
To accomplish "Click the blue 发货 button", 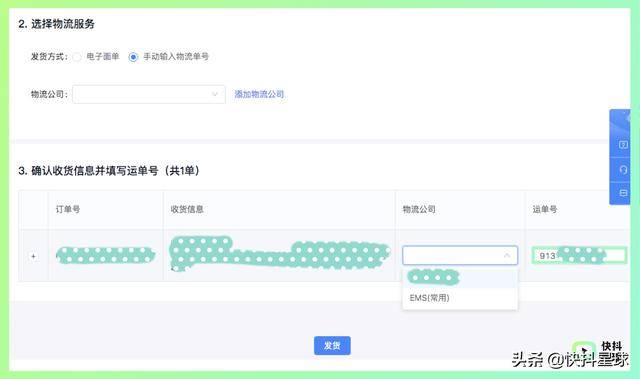I will [x=332, y=346].
